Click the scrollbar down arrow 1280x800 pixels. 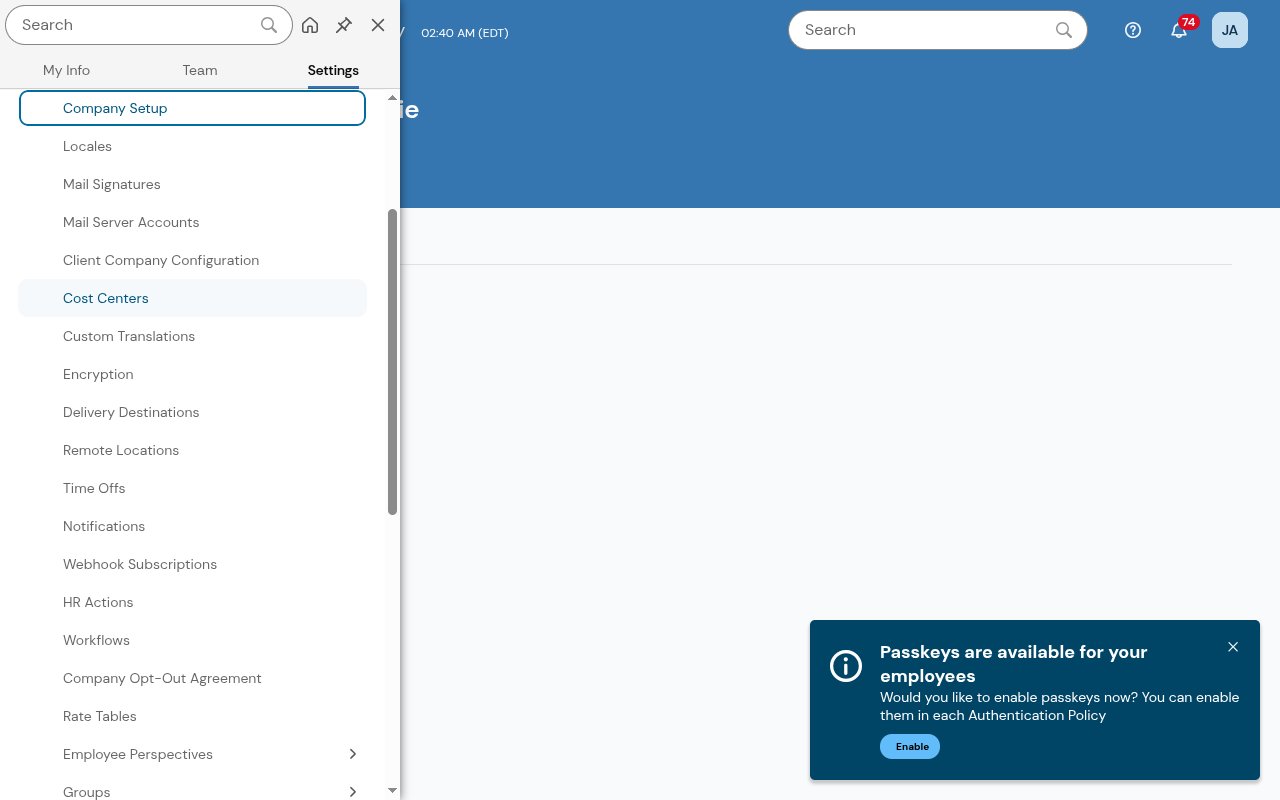tap(392, 791)
